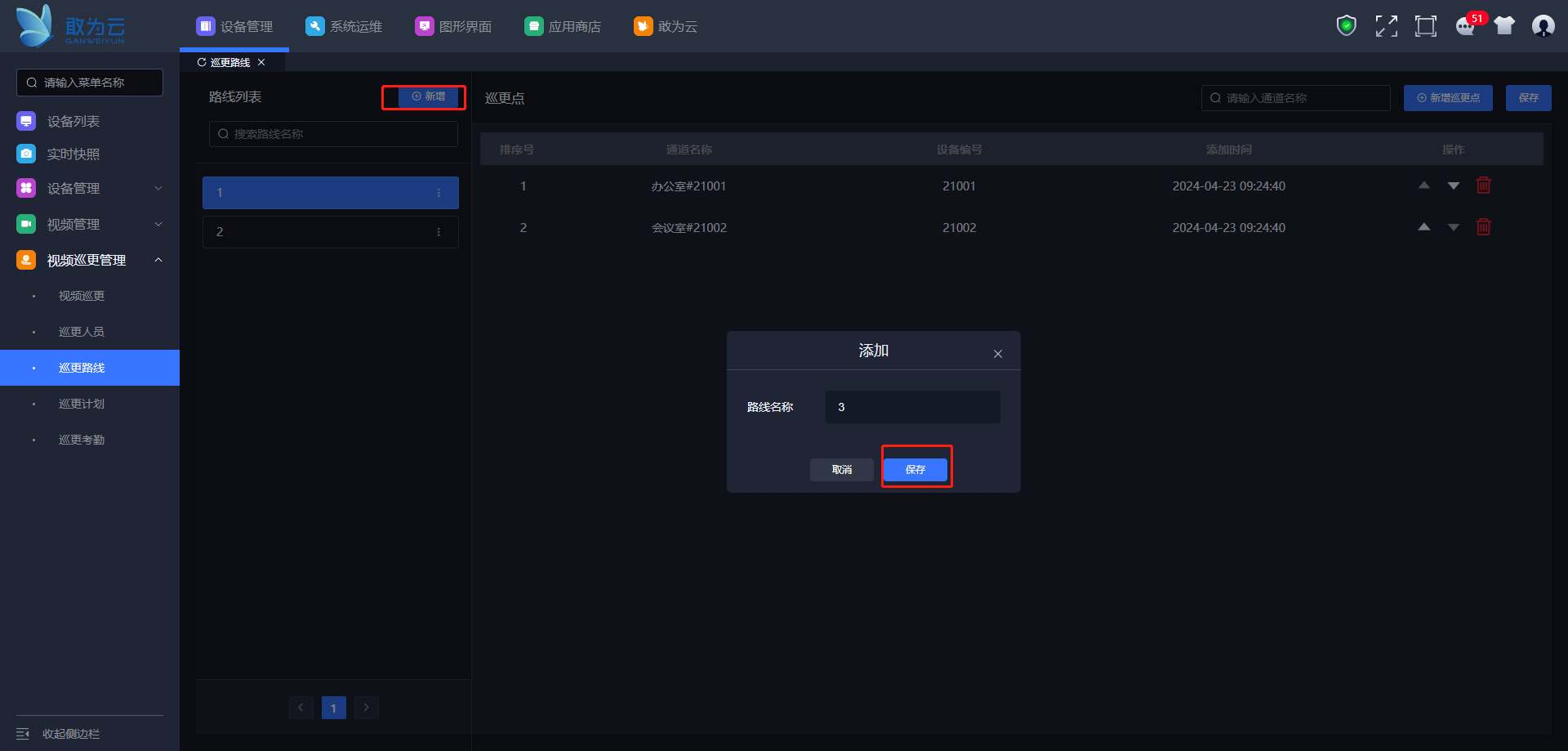Open more options for route 1
Viewport: 1568px width, 751px height.
[x=439, y=193]
